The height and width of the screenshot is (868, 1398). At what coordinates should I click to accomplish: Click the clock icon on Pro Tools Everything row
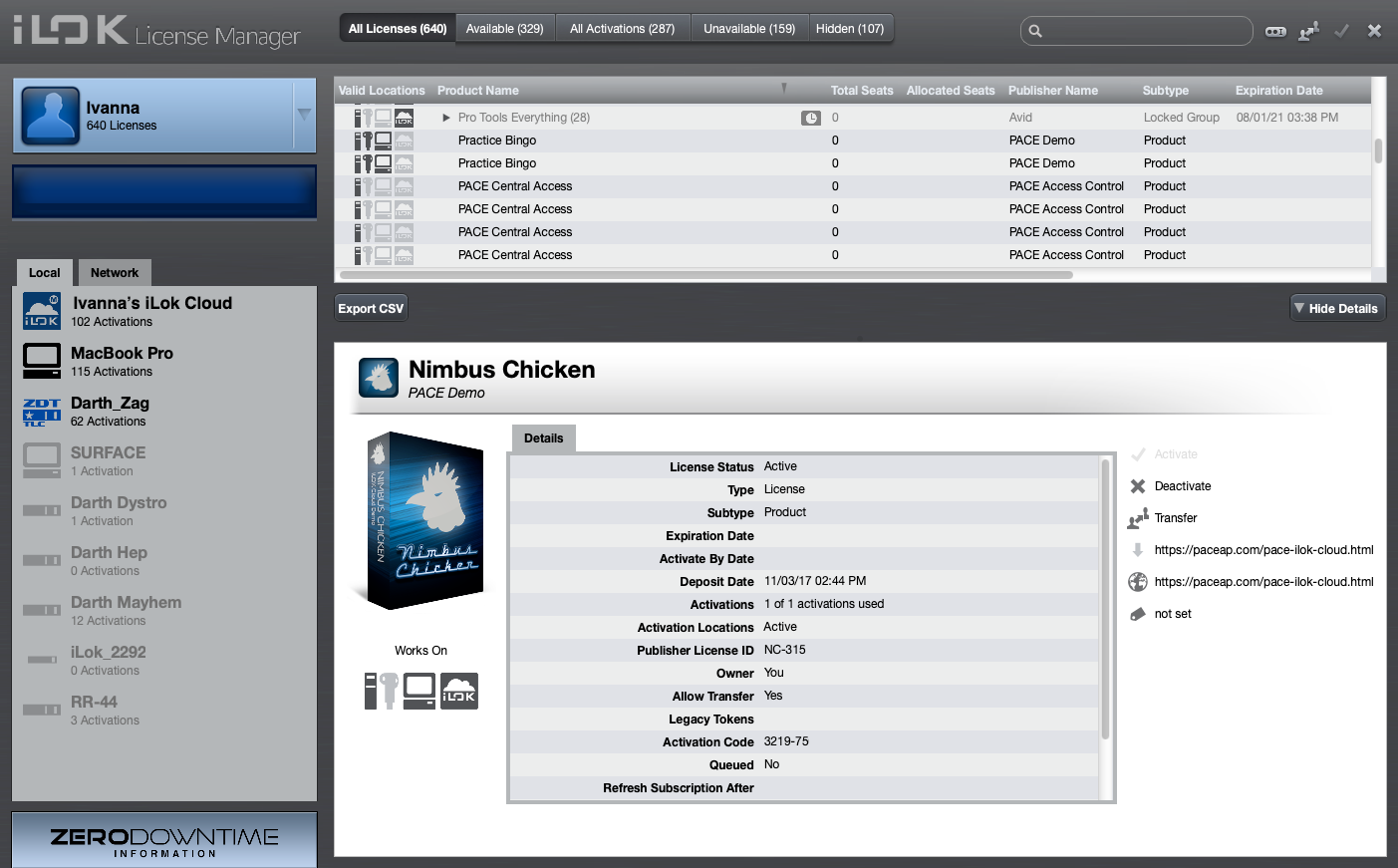tap(811, 118)
